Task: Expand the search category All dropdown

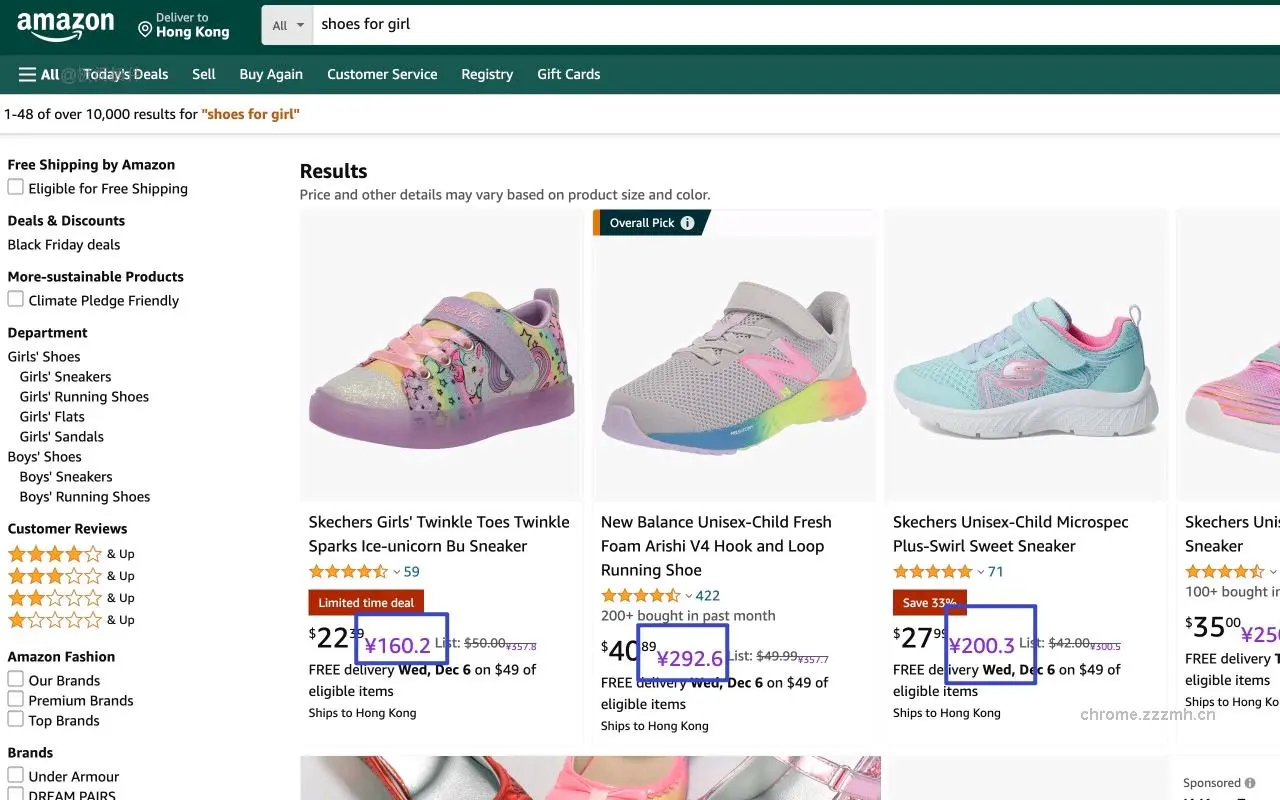Action: point(288,25)
